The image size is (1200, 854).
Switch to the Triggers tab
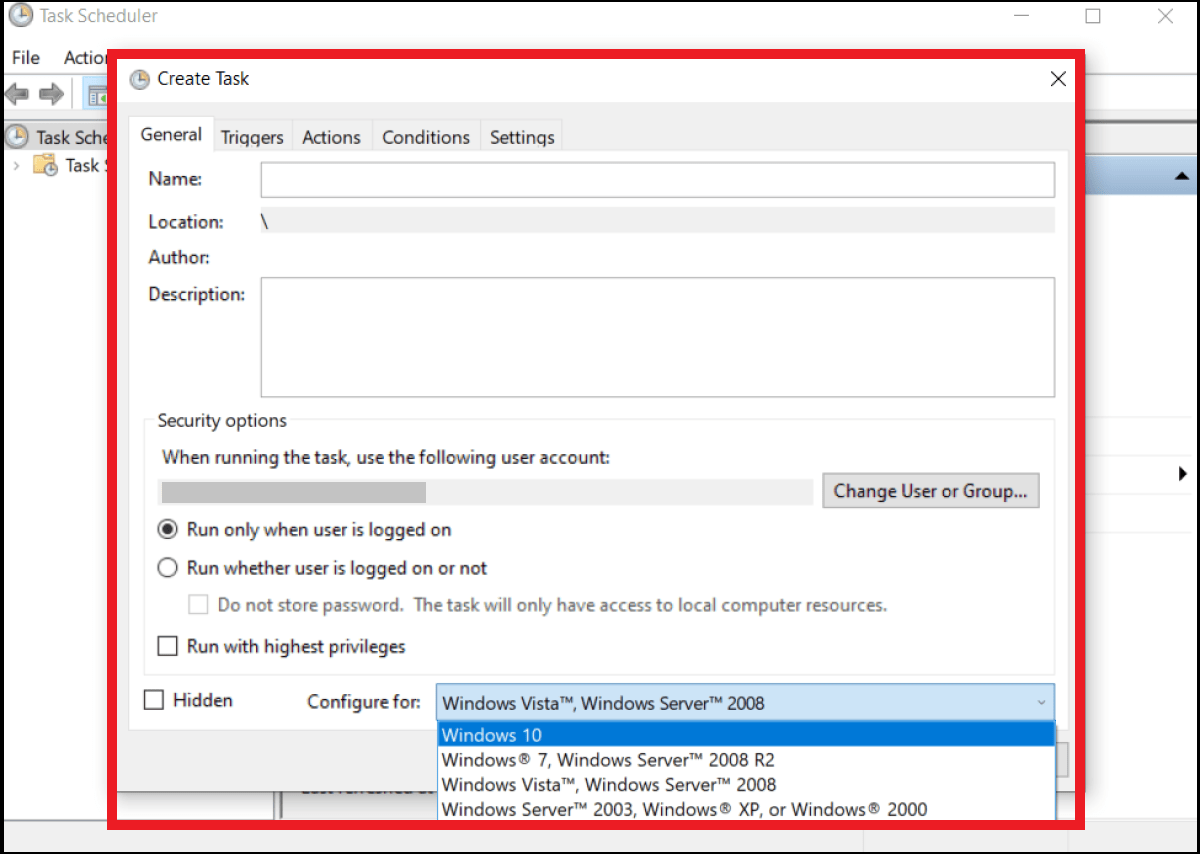pos(252,136)
